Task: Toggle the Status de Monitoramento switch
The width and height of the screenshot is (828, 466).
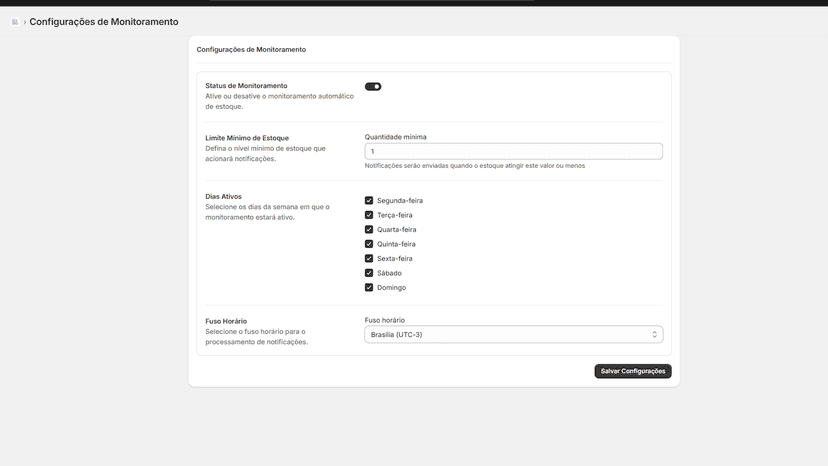Action: coord(373,87)
